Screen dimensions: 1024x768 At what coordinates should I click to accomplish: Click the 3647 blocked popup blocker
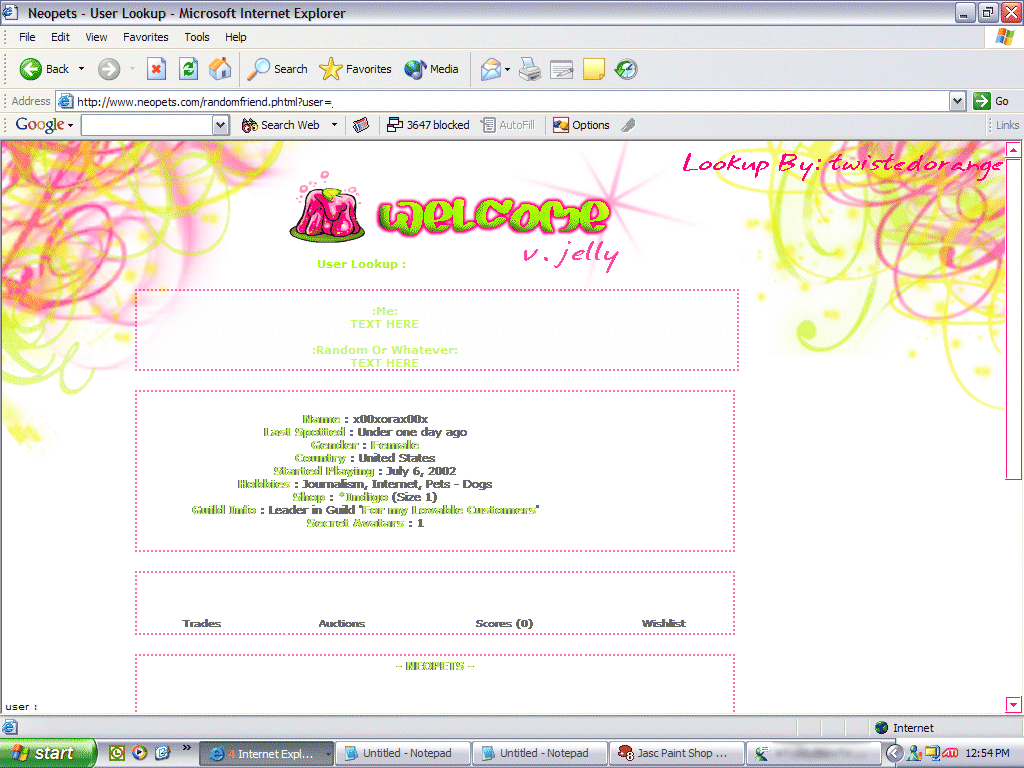pyautogui.click(x=428, y=125)
